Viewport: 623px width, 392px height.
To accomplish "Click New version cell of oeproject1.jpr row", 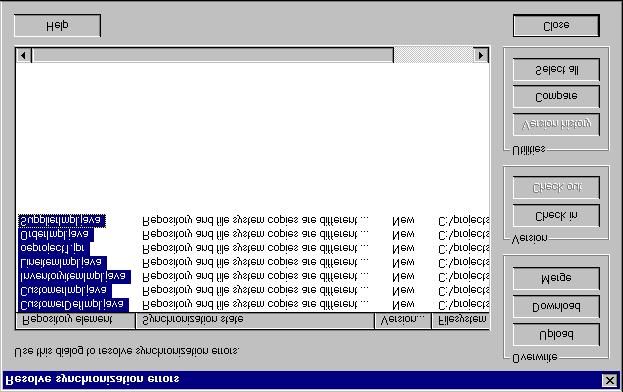I will (x=403, y=248).
